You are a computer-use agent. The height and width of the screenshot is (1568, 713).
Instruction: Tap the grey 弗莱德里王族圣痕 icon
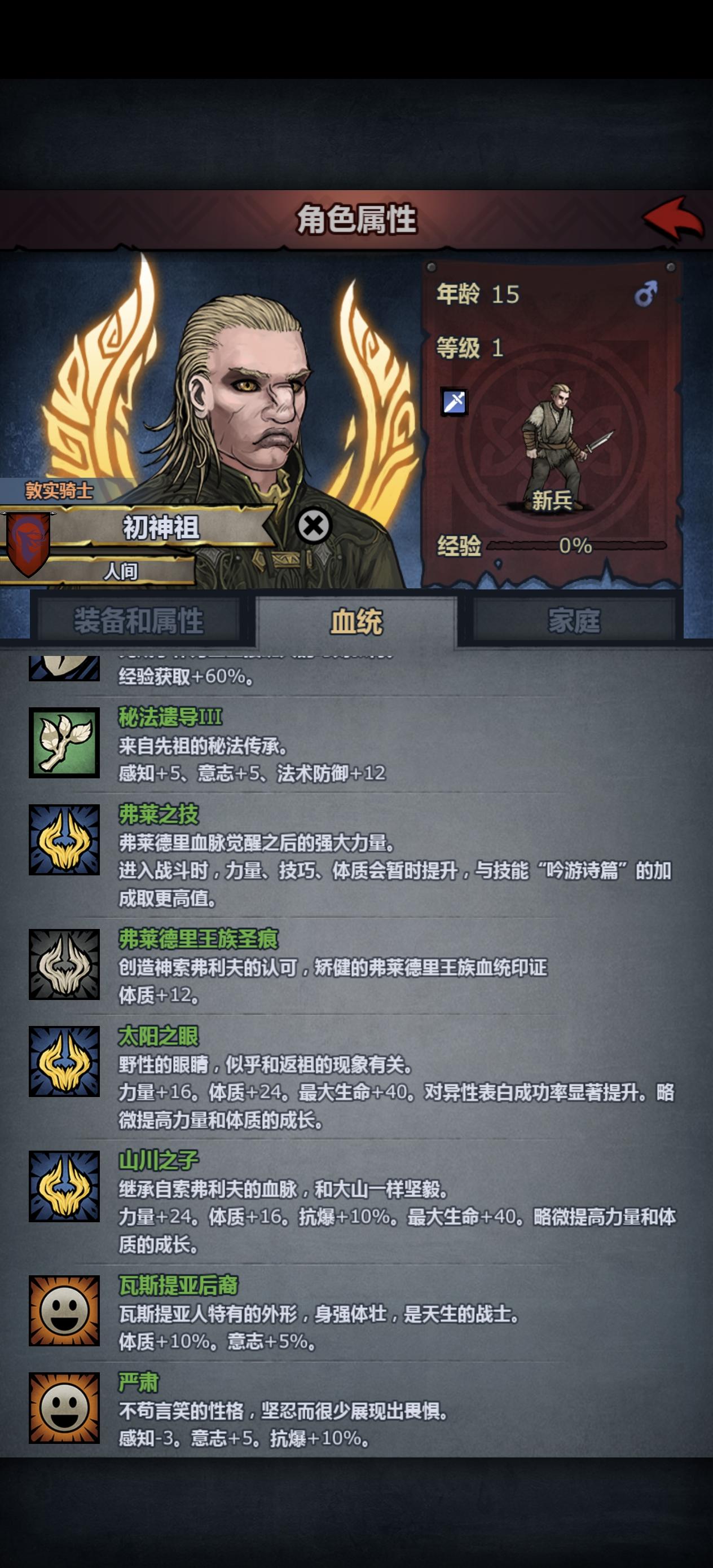tap(64, 965)
